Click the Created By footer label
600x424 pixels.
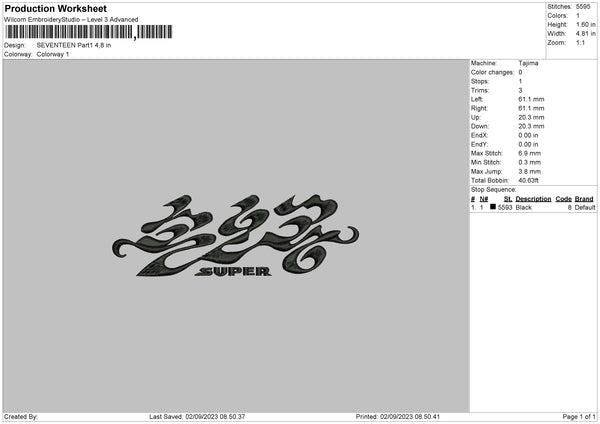click(x=21, y=417)
